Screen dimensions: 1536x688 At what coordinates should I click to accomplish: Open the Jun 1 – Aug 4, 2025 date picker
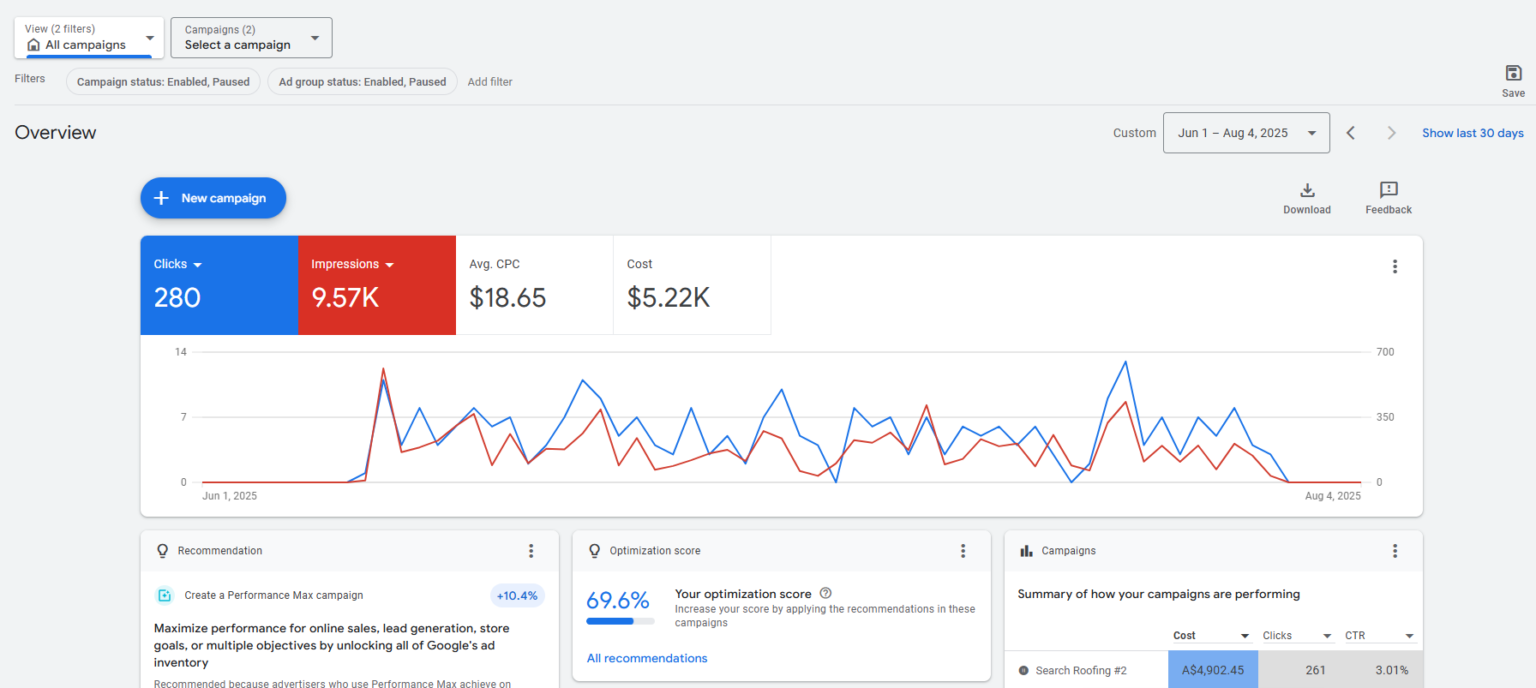[x=1245, y=133]
